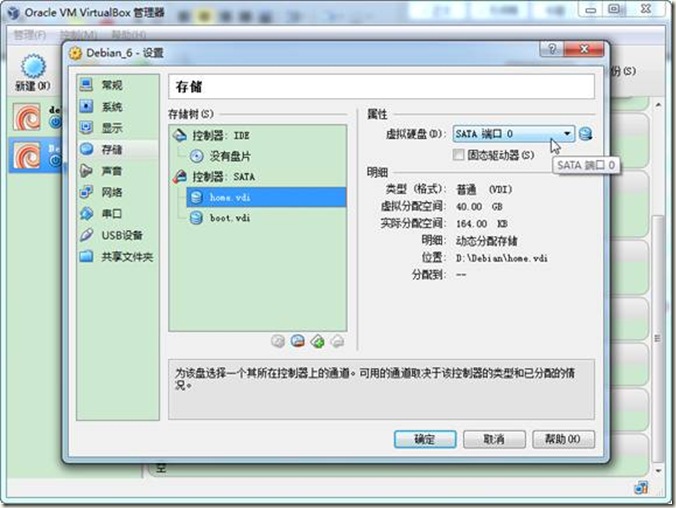Click the 网络 network icon in sidebar
The image size is (676, 508).
(x=86, y=192)
